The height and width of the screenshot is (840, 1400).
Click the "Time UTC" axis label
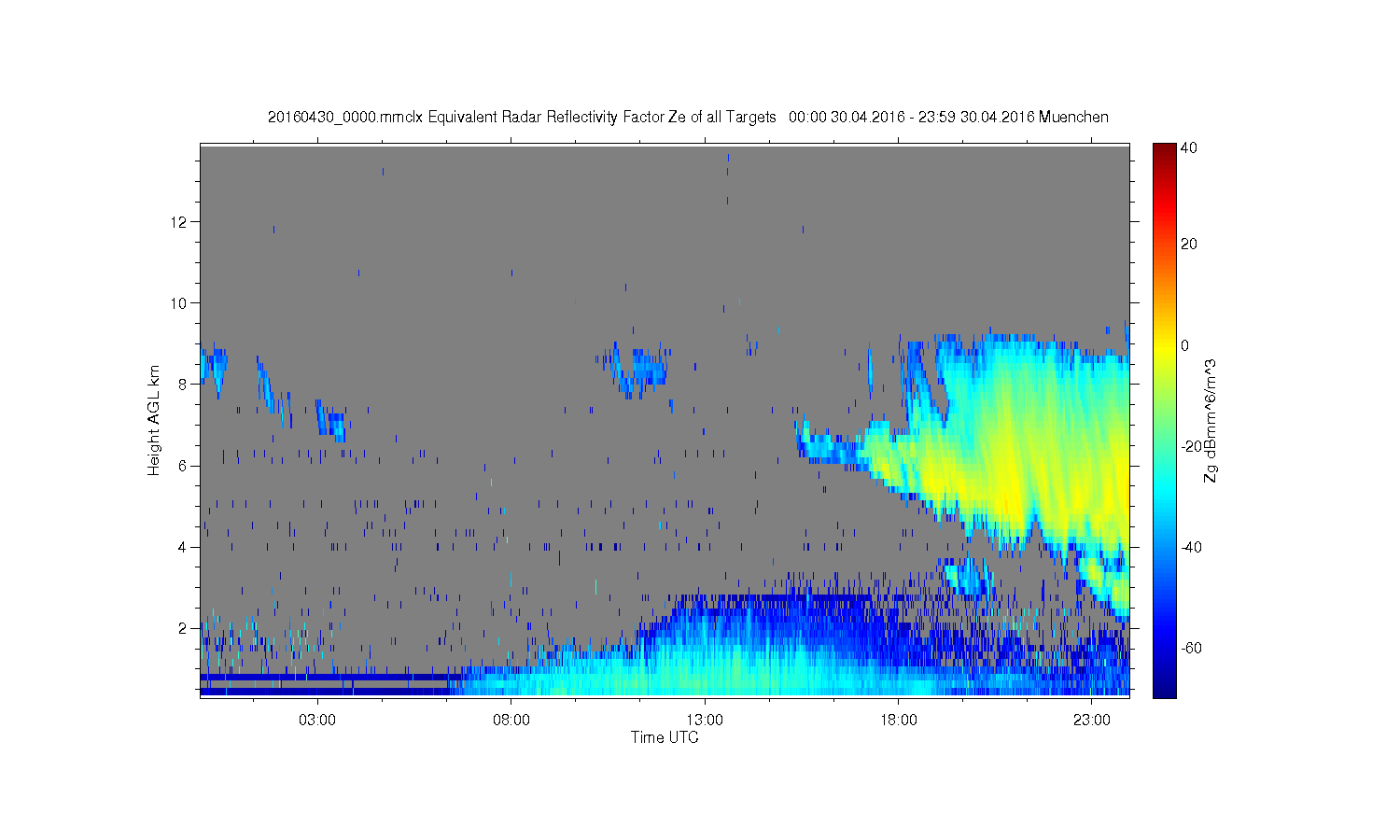[665, 737]
